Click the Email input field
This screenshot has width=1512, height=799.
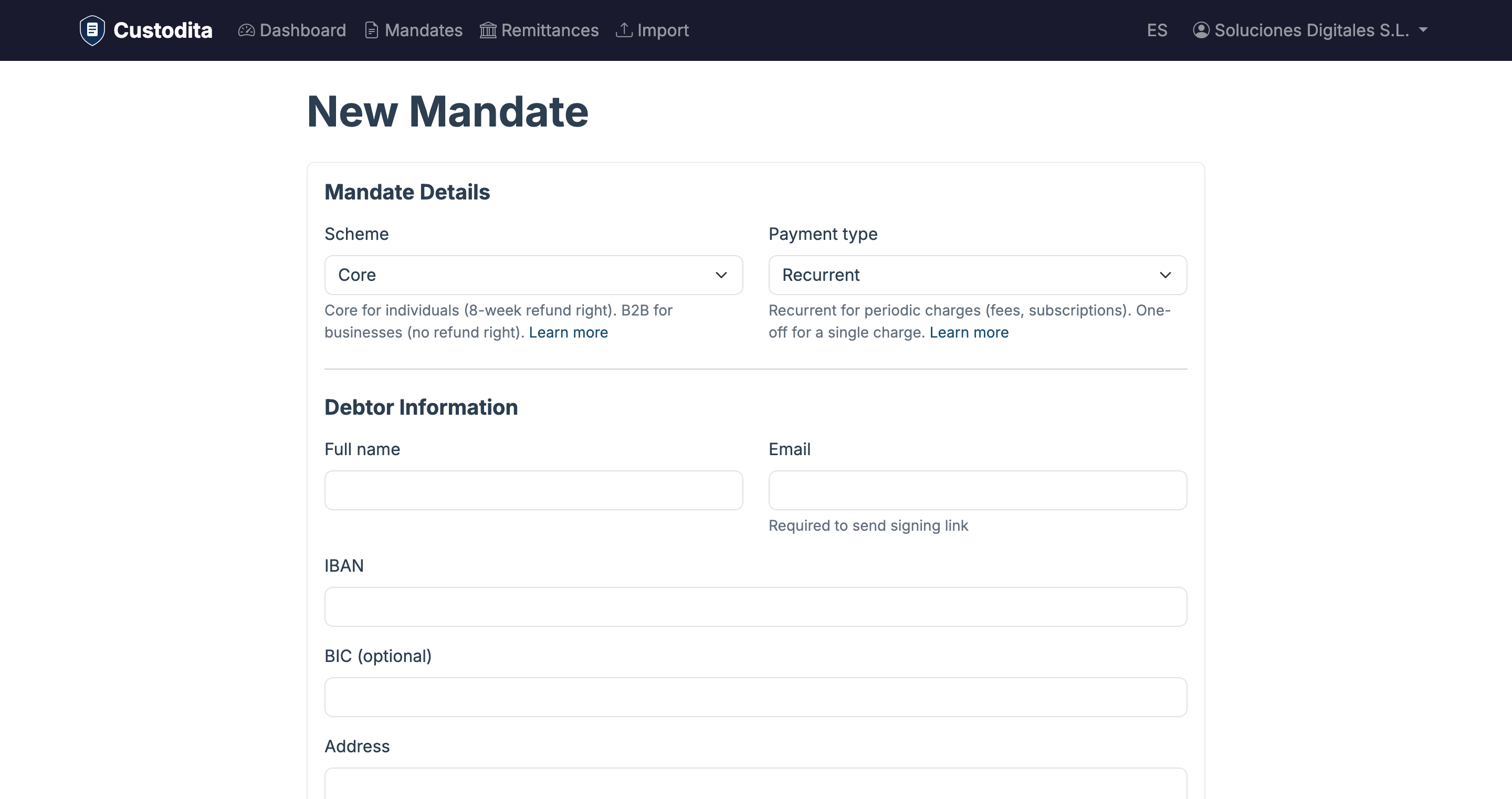976,490
